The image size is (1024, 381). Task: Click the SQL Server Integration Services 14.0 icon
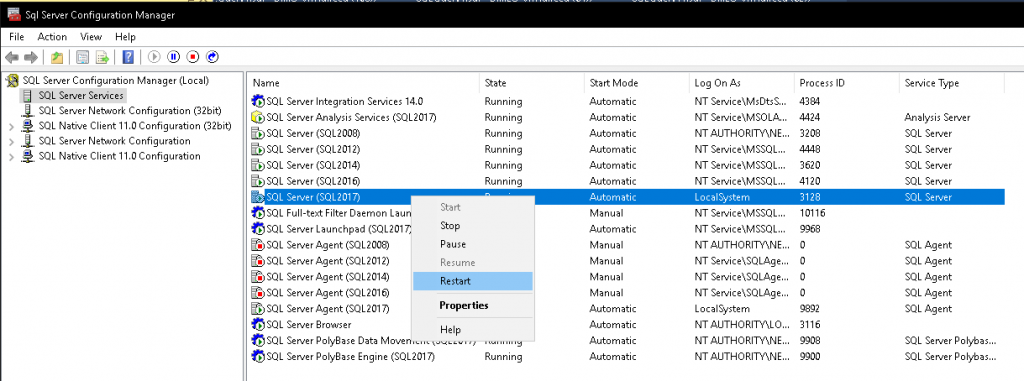[x=258, y=102]
